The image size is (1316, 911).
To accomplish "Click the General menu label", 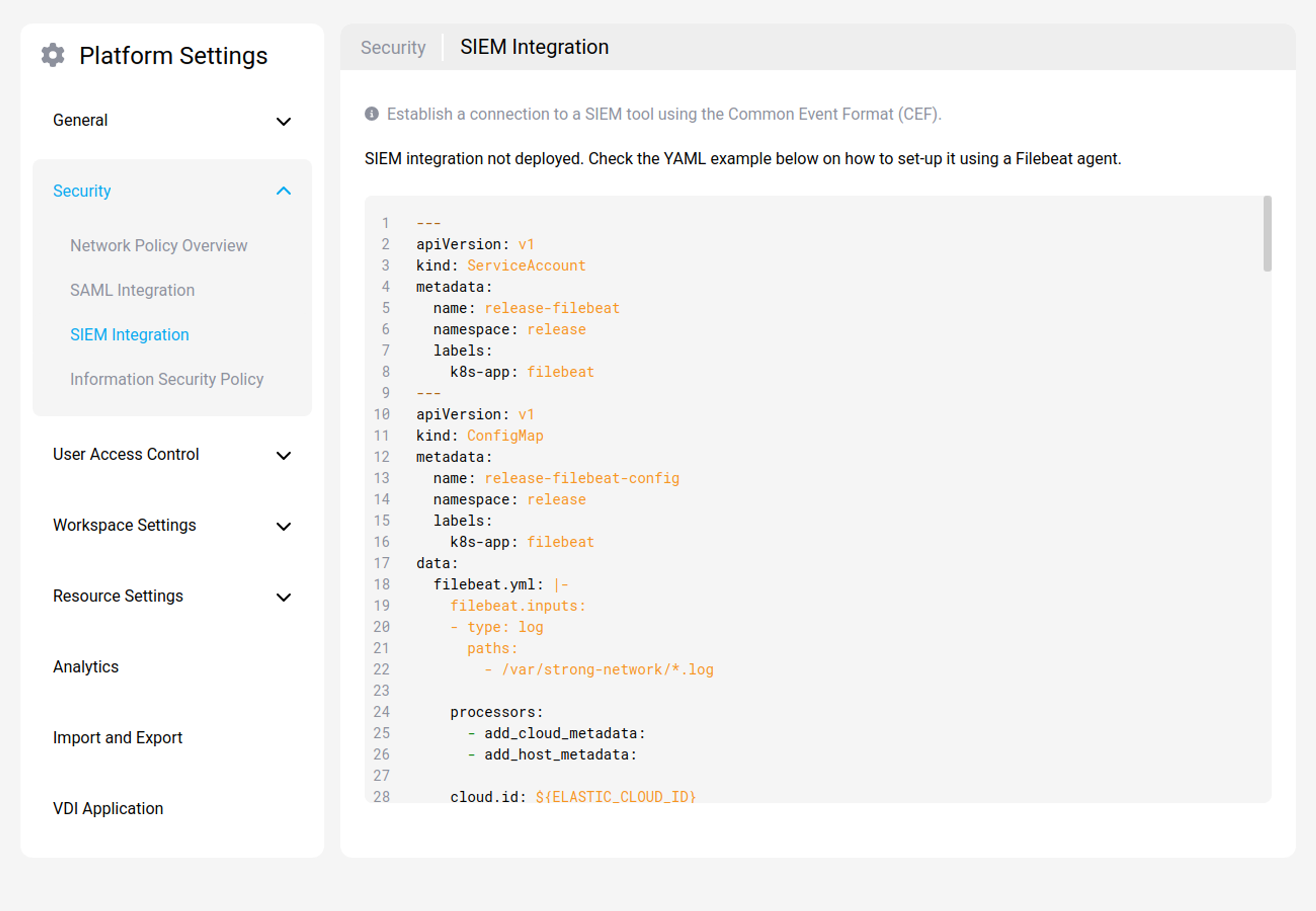I will (80, 120).
